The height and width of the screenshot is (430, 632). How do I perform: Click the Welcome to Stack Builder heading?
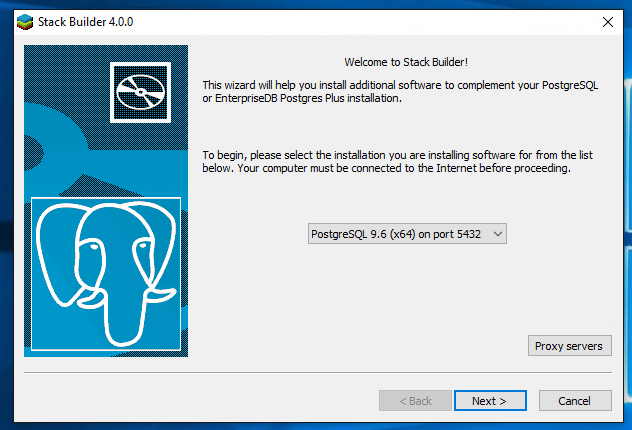406,62
